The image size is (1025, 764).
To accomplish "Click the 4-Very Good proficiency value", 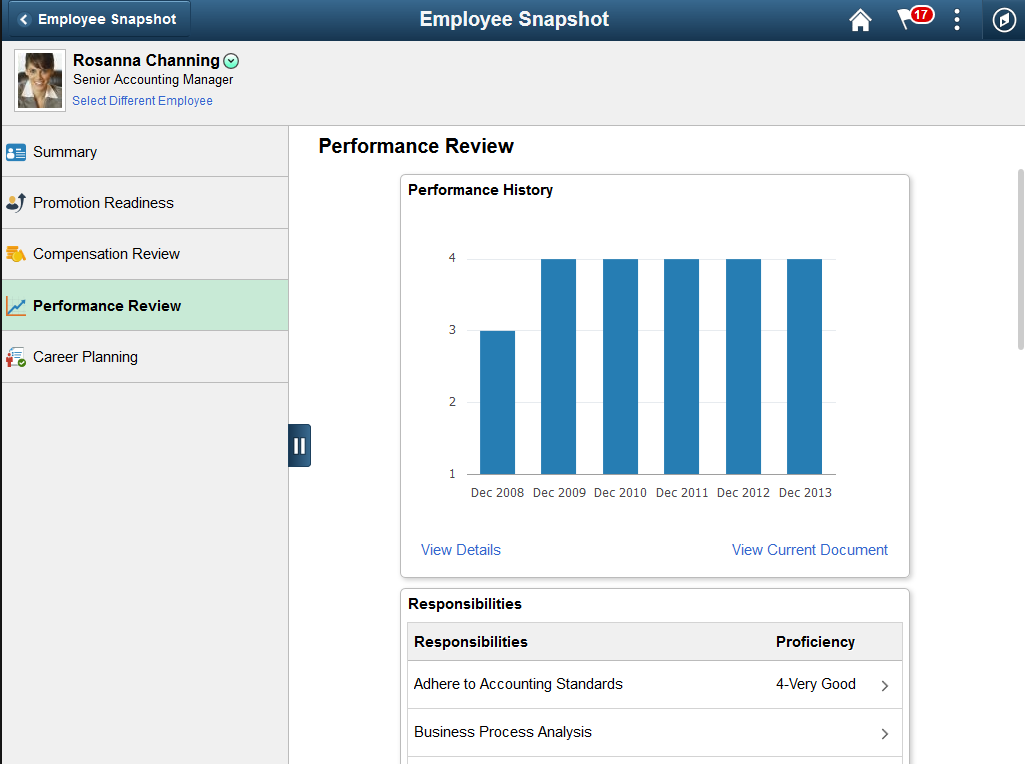I will coord(816,684).
